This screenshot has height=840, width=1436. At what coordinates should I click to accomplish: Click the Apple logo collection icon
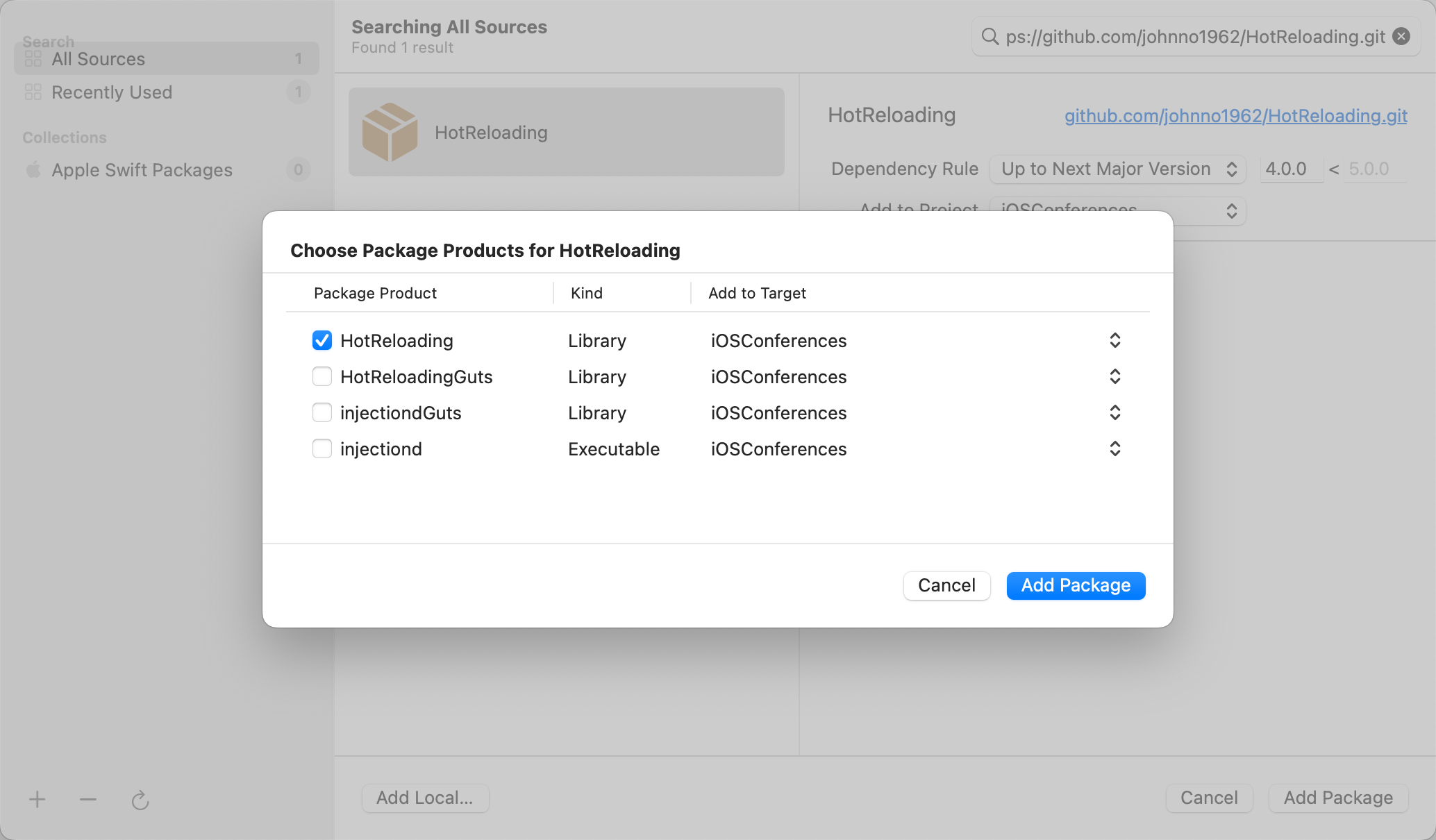click(33, 169)
